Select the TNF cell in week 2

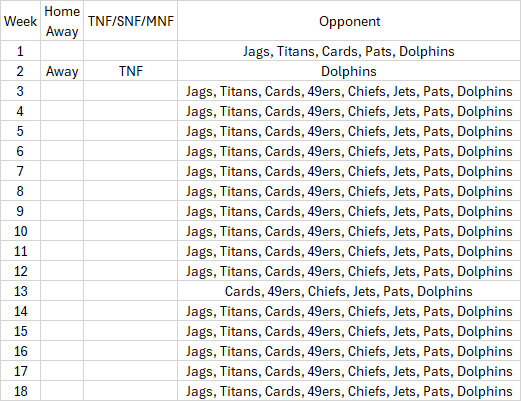tap(131, 71)
